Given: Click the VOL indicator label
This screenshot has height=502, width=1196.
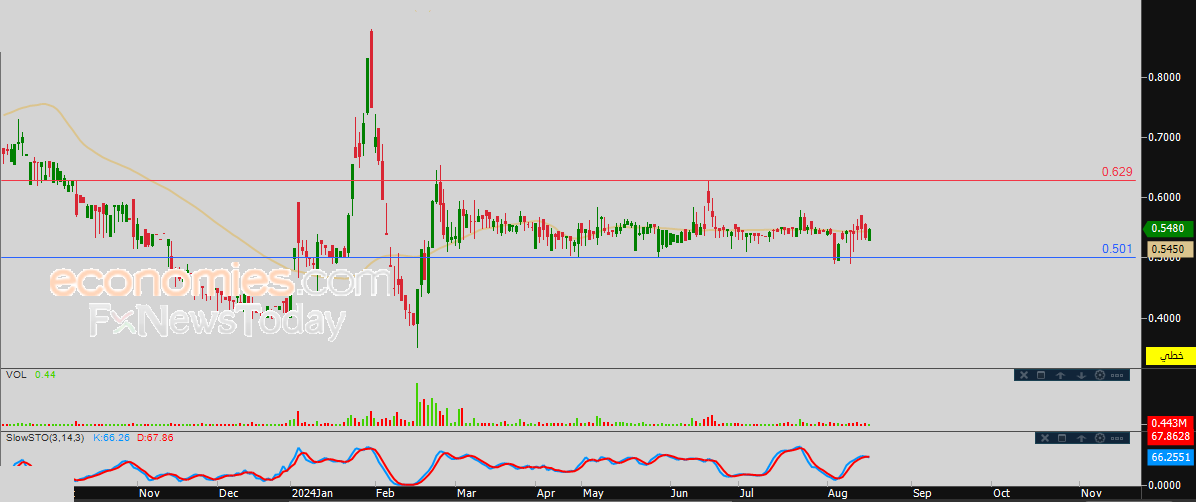Looking at the screenshot, I should coord(16,374).
